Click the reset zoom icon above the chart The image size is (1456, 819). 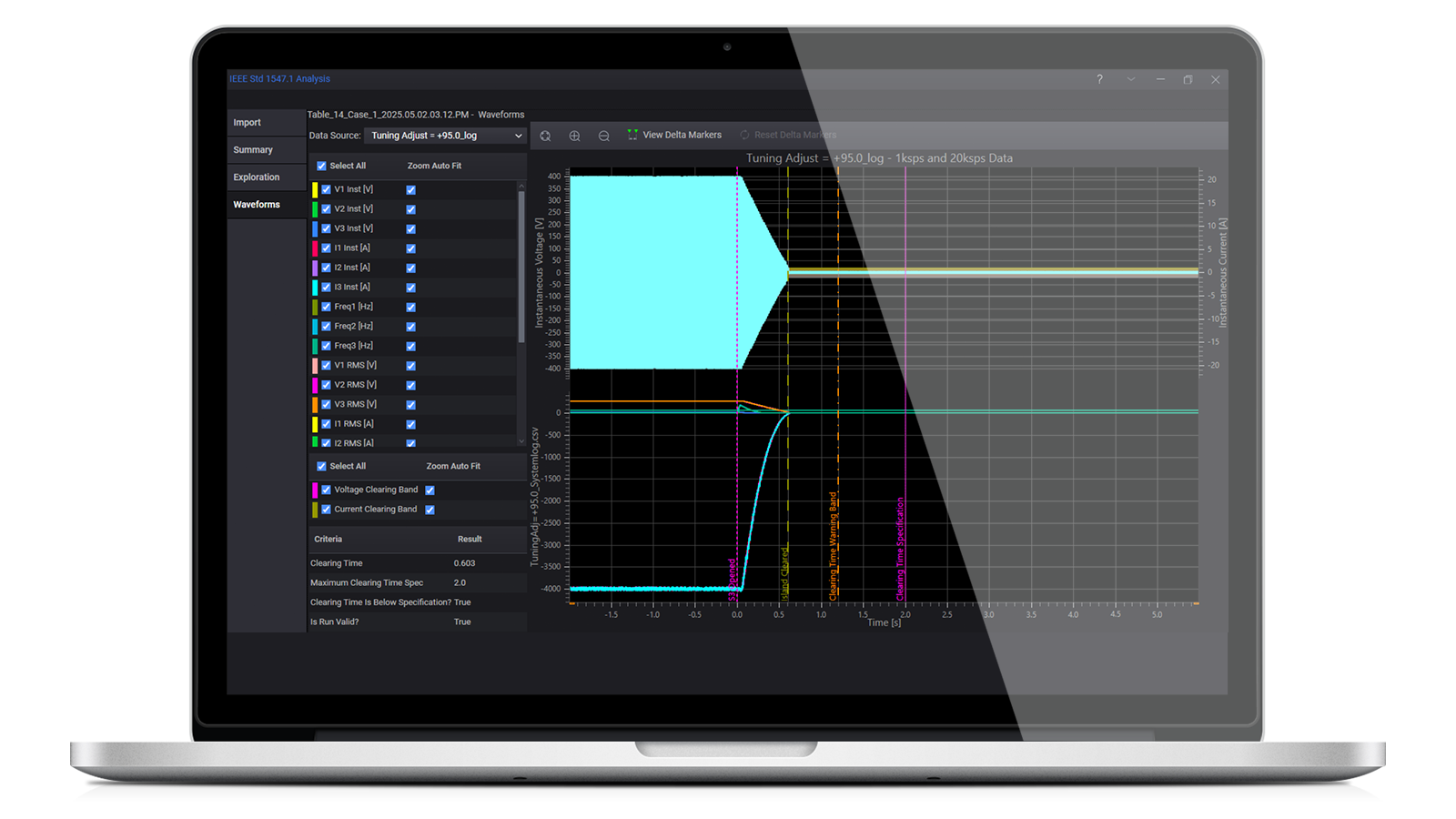click(x=545, y=135)
